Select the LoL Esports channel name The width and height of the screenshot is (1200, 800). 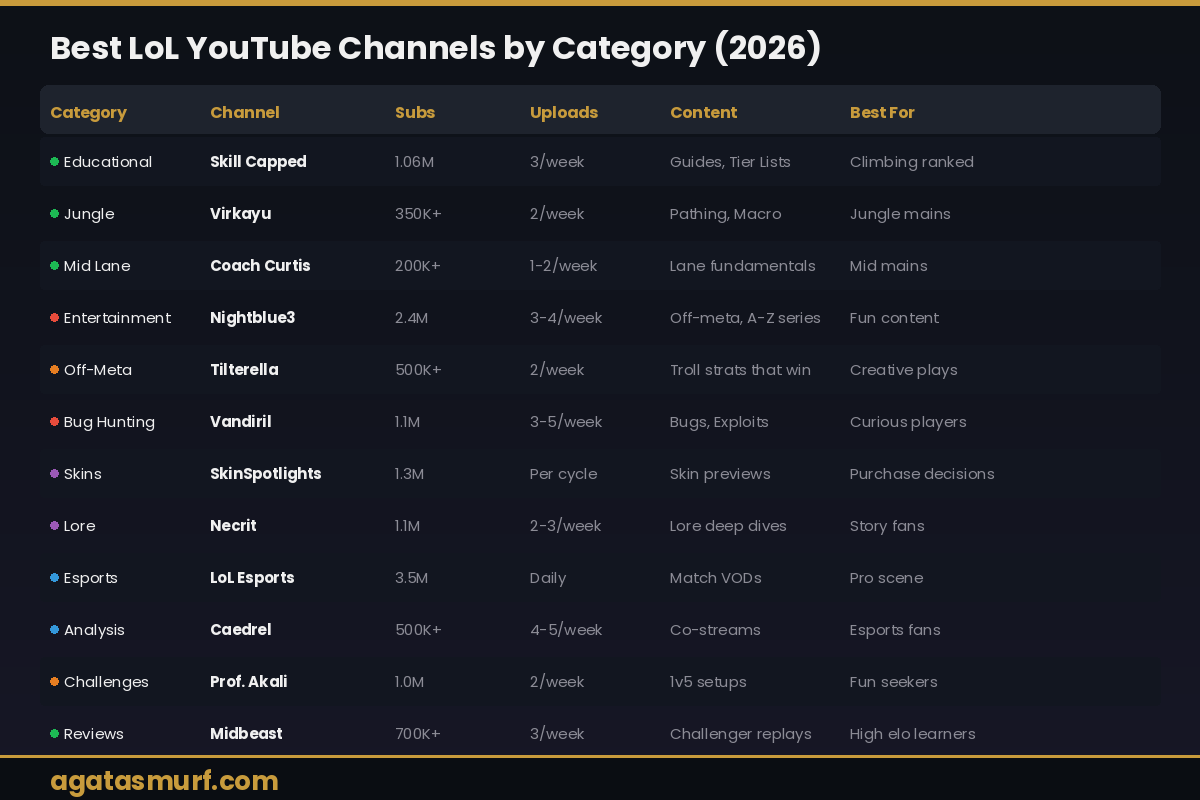point(252,578)
